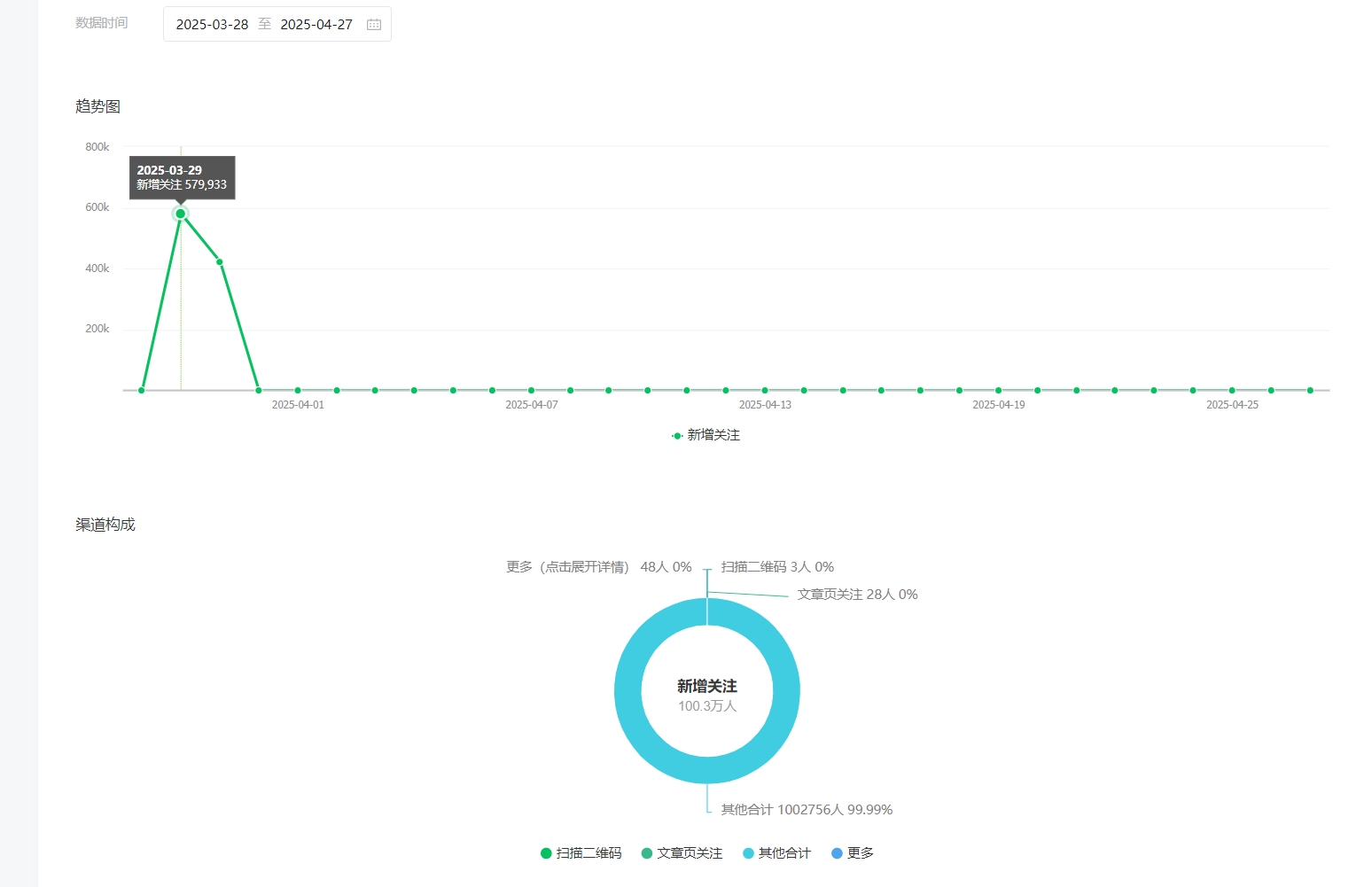Click the 400k y-axis label

[97, 268]
